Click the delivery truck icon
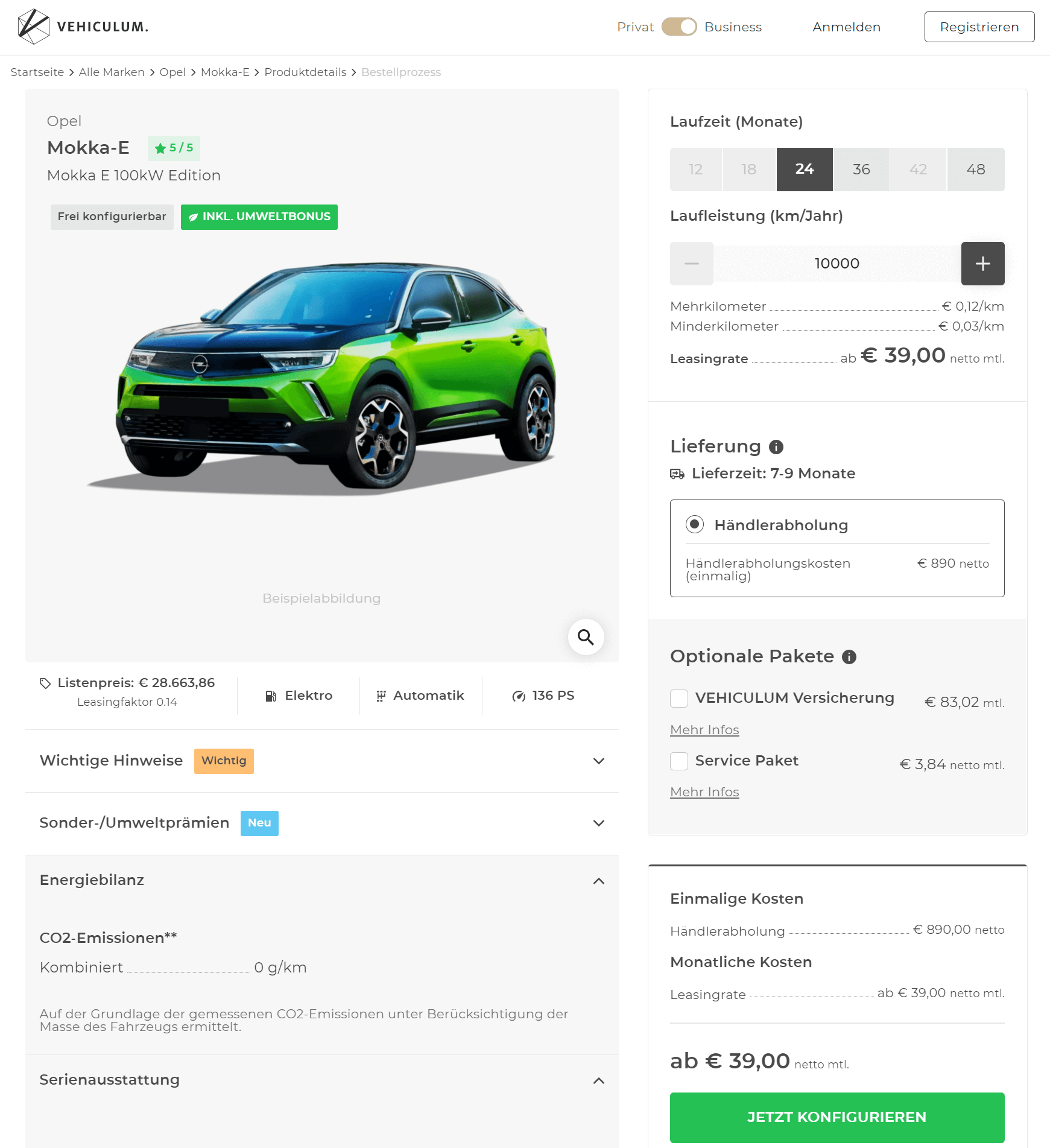The height and width of the screenshot is (1148, 1050). click(677, 474)
